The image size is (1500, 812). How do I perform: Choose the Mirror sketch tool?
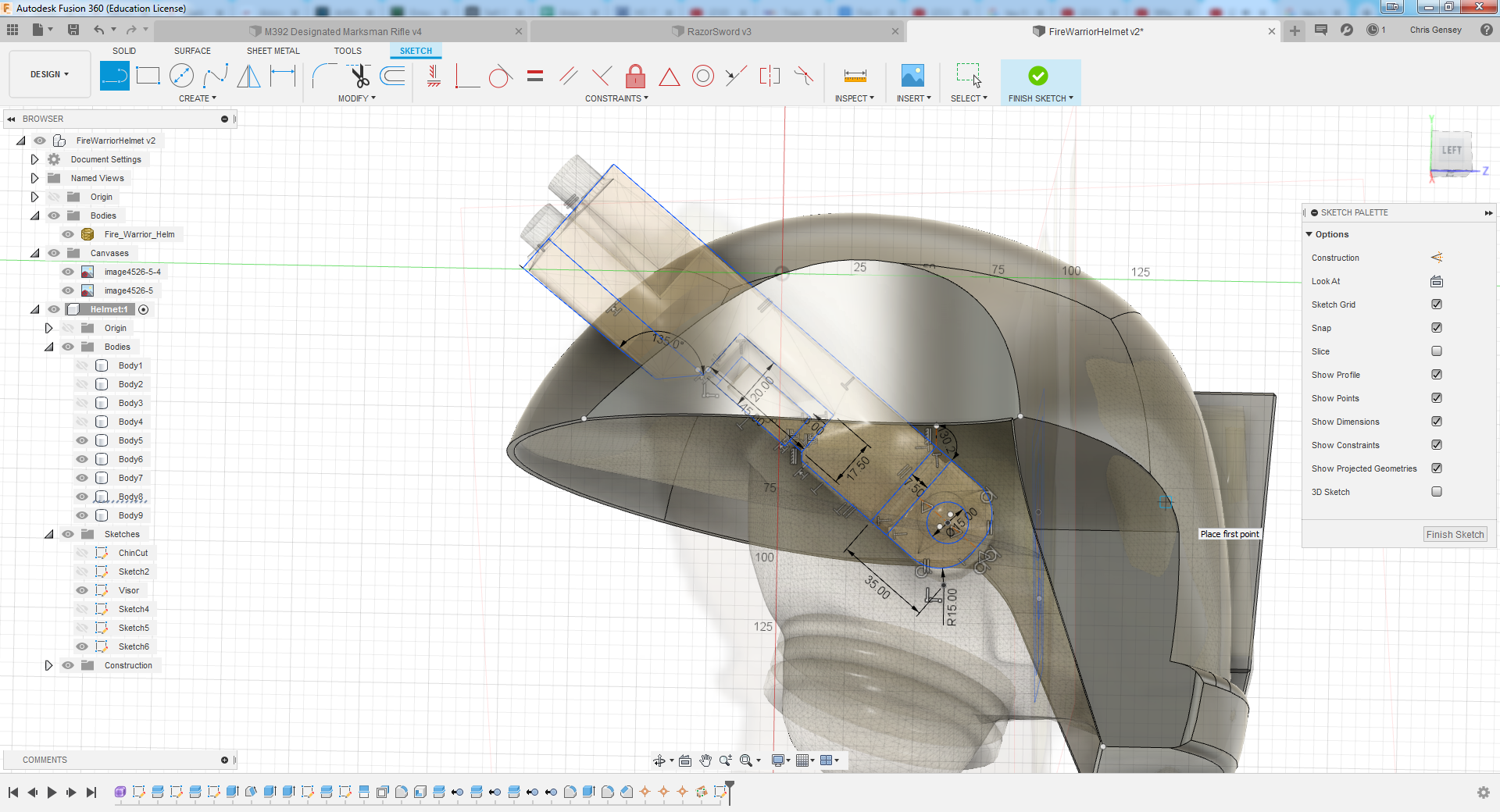[x=248, y=76]
